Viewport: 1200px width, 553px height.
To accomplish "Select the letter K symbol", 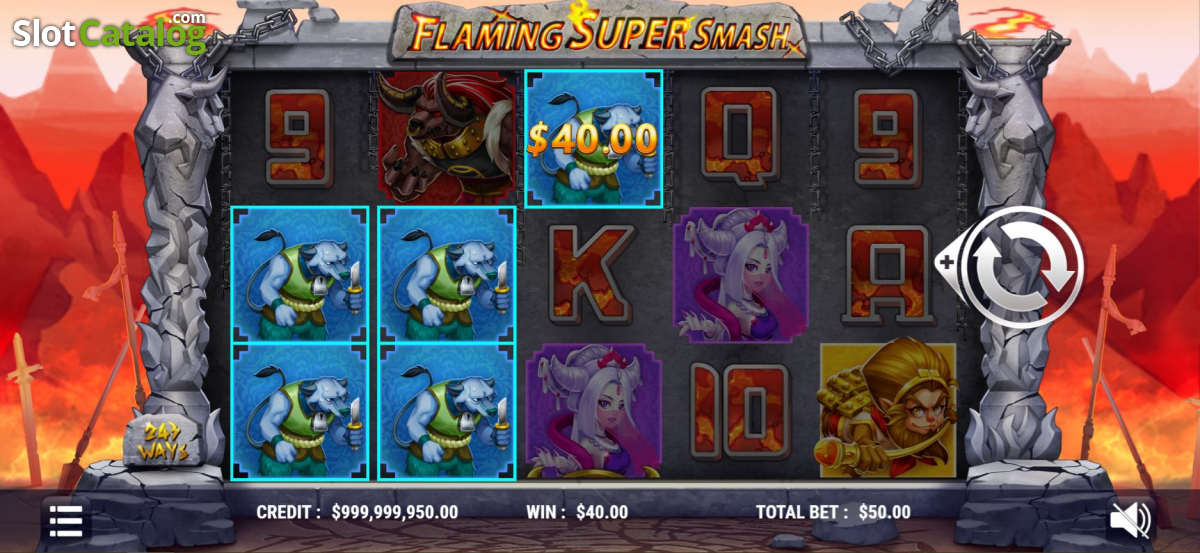I will point(593,274).
